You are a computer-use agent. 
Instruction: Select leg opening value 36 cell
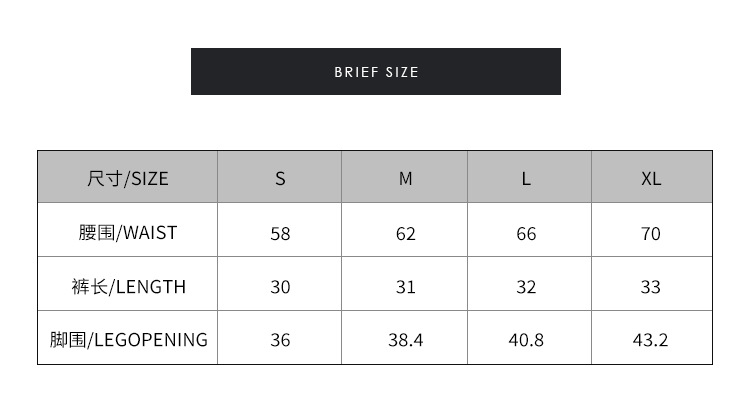click(x=280, y=340)
